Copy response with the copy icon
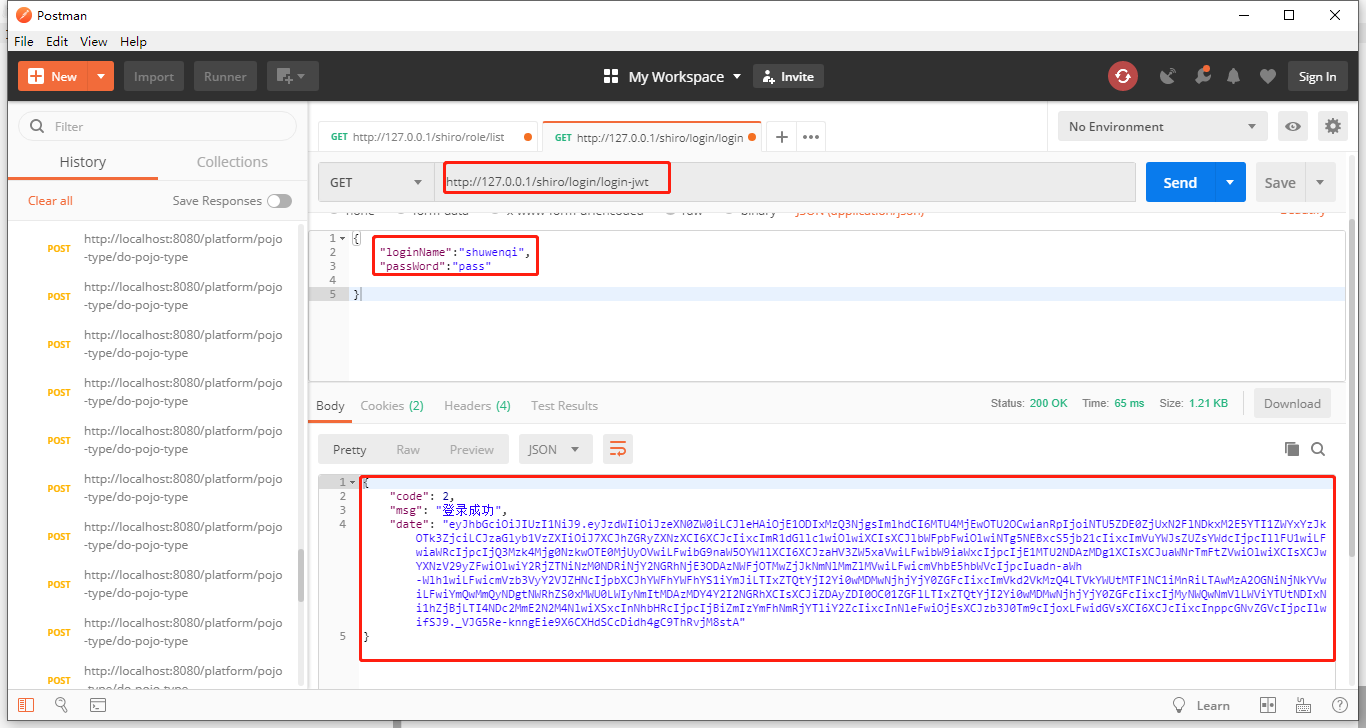Viewport: 1366px width, 728px height. pos(1292,449)
